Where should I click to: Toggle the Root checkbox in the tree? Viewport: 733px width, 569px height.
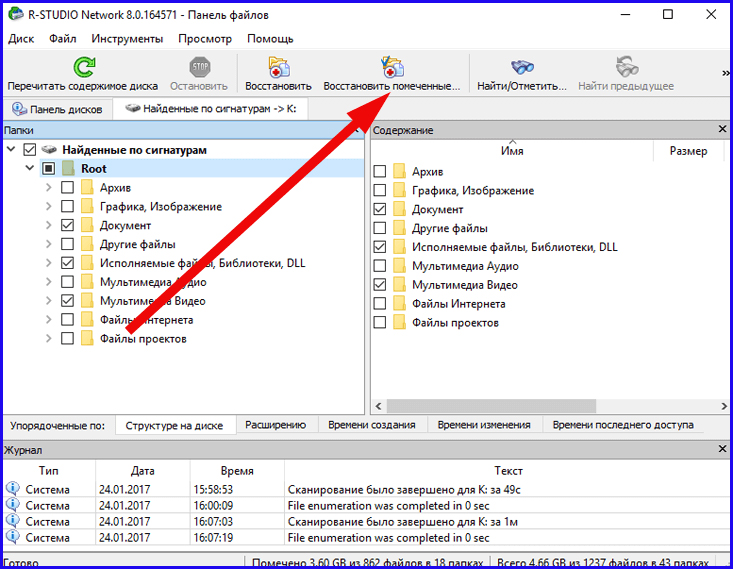pos(49,168)
